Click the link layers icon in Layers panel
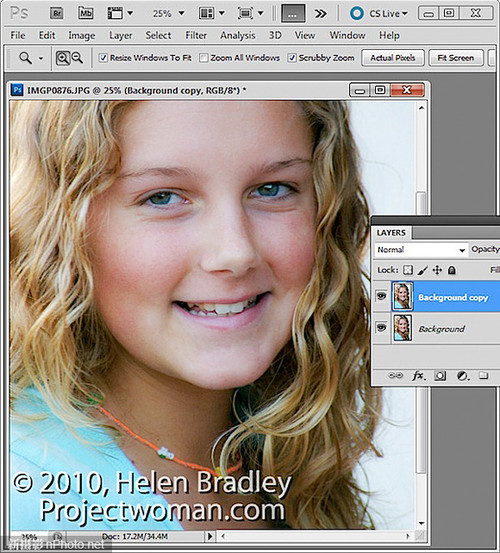Image resolution: width=500 pixels, height=553 pixels. tap(395, 376)
